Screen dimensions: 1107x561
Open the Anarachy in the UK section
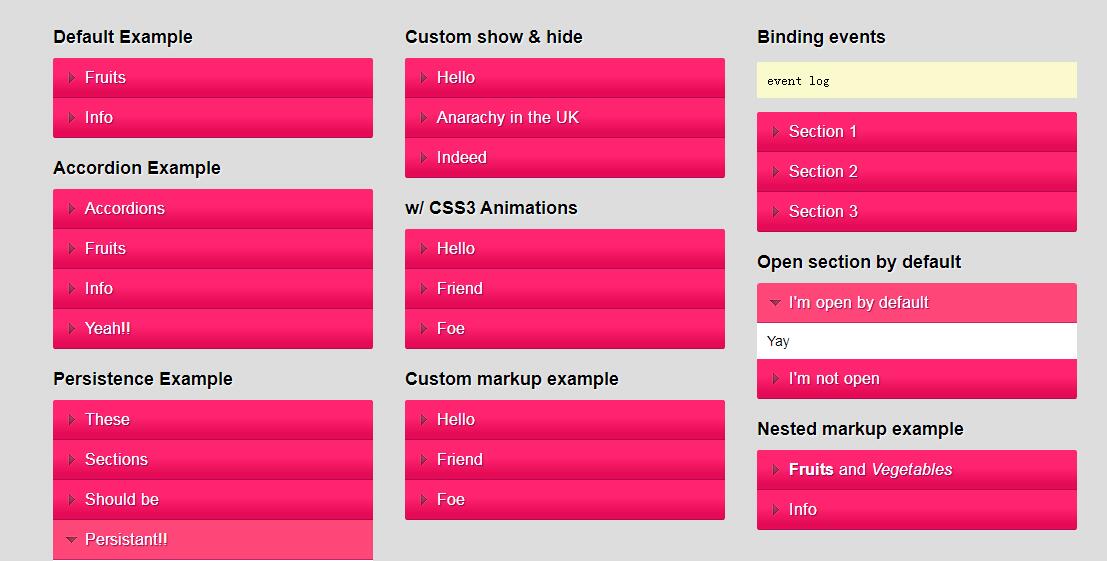point(564,118)
